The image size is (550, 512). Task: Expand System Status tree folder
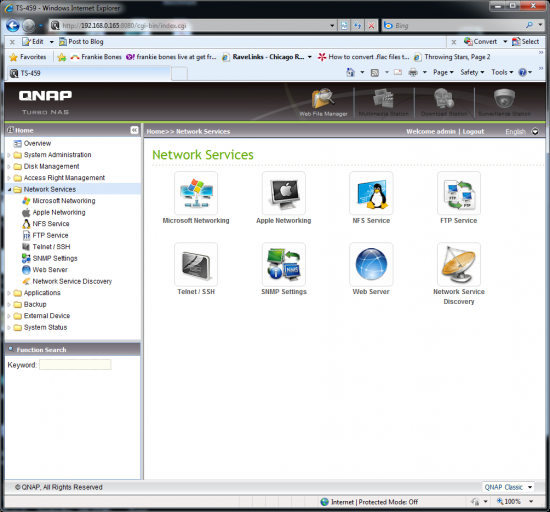(9, 328)
